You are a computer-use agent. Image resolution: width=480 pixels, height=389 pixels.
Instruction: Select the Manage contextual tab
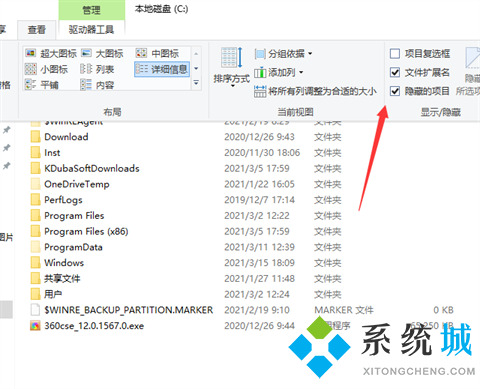92,10
